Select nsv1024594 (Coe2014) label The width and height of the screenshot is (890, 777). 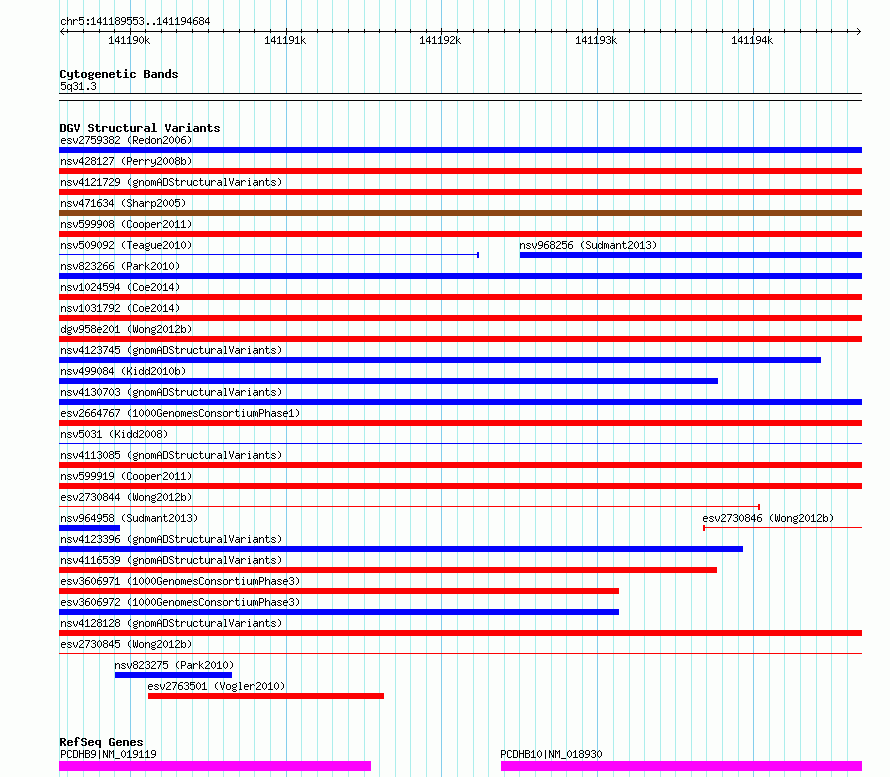pos(120,287)
